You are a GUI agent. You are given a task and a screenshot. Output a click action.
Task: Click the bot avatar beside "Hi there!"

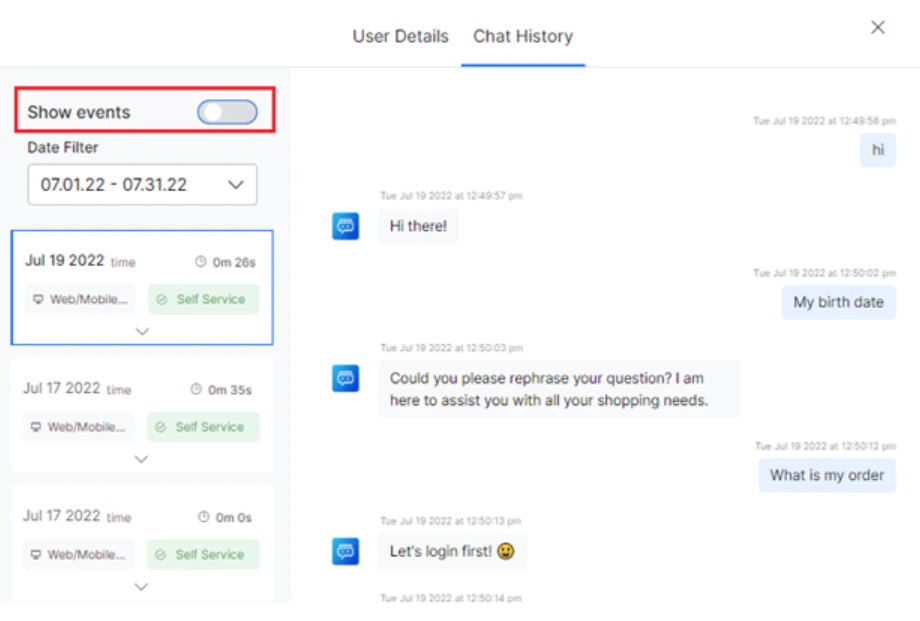(344, 226)
